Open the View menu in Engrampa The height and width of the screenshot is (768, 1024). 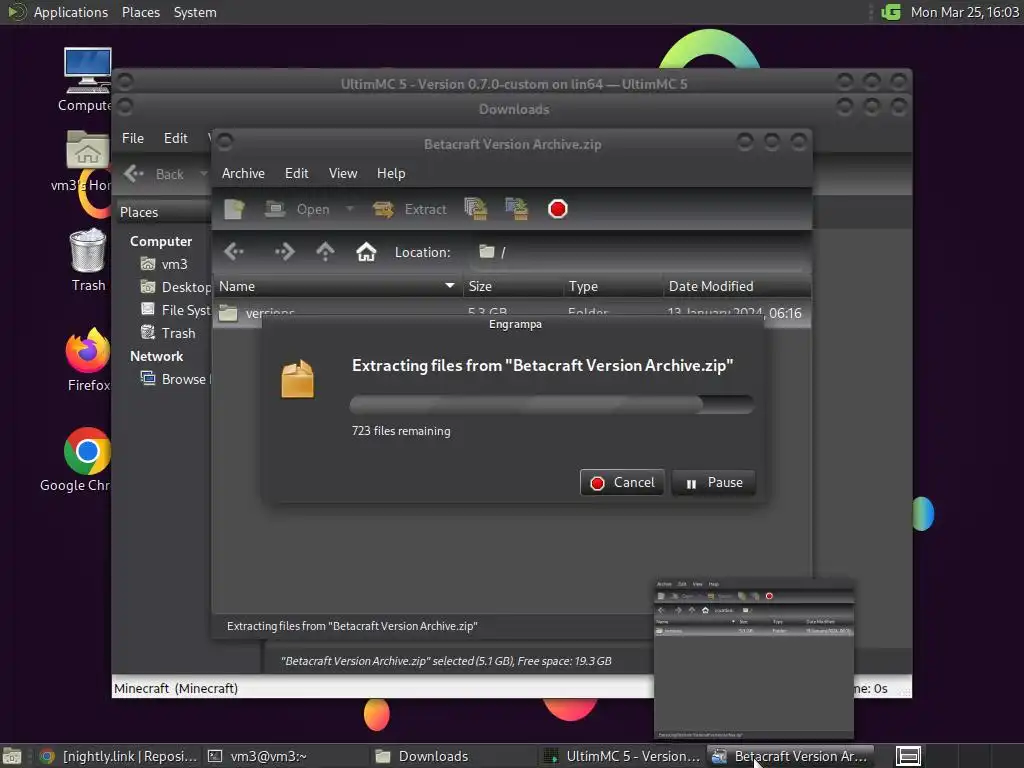click(x=343, y=174)
